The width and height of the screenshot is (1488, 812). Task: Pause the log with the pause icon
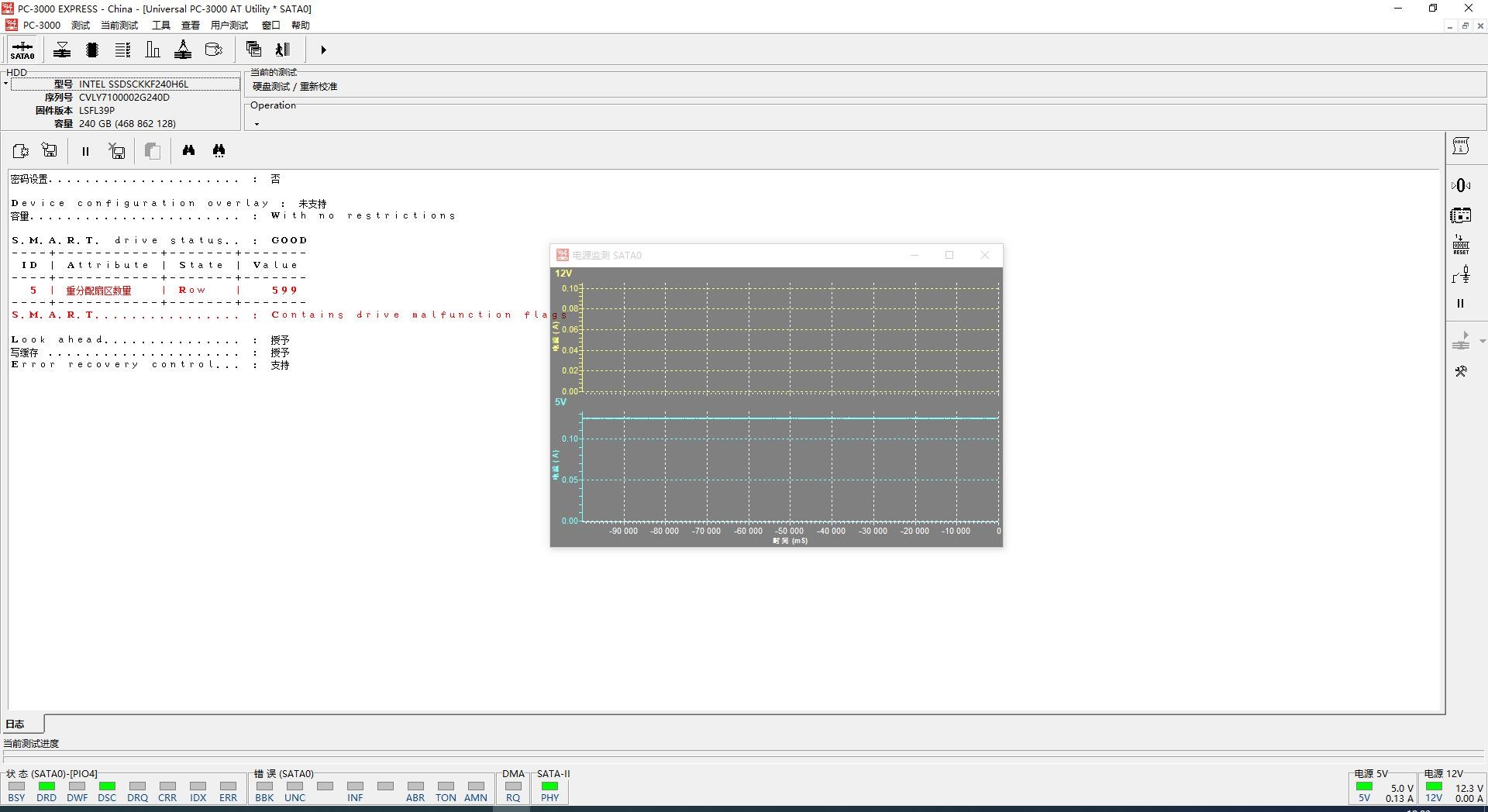[x=85, y=151]
